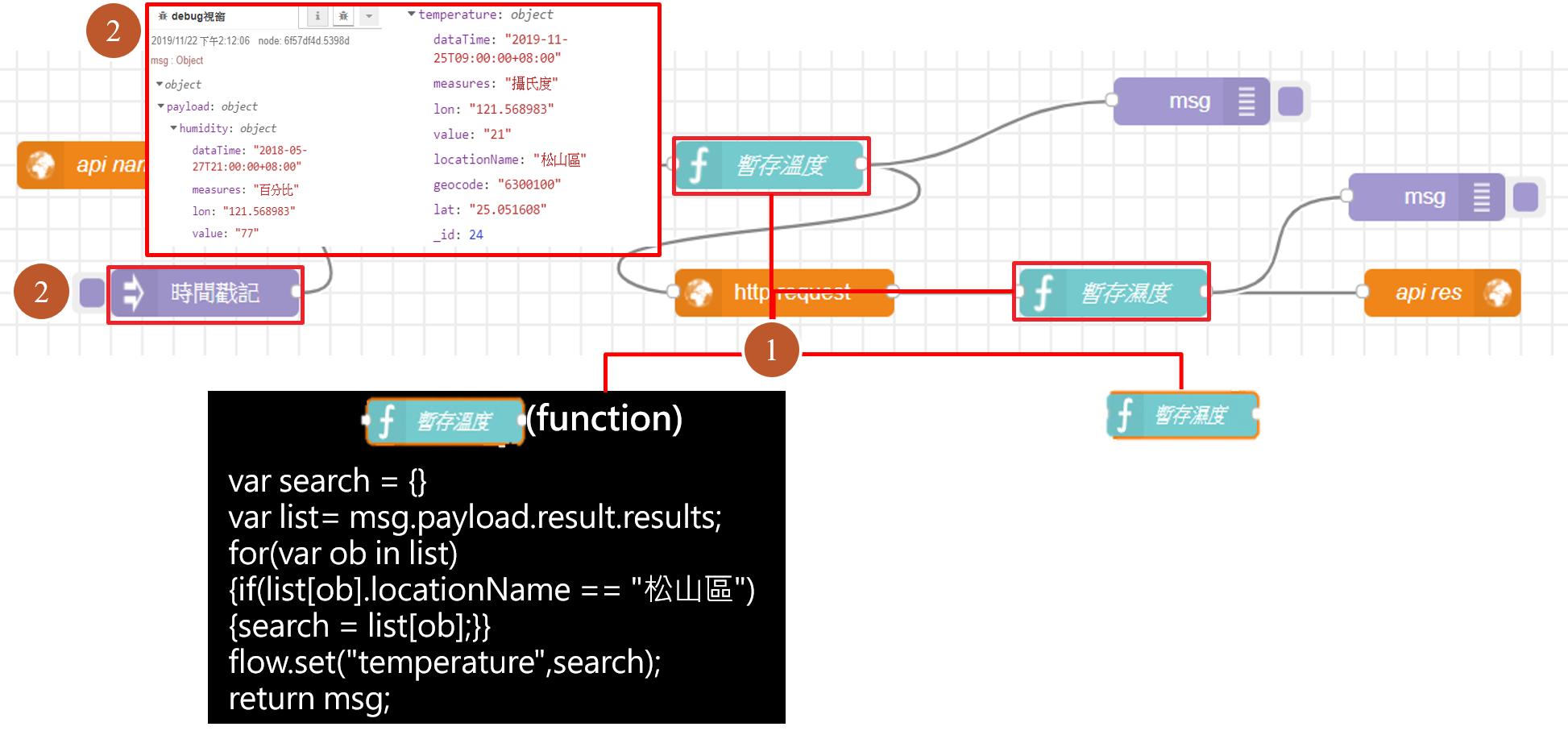The image size is (1568, 735).
Task: Click list icon on upper msg node
Action: [1247, 102]
